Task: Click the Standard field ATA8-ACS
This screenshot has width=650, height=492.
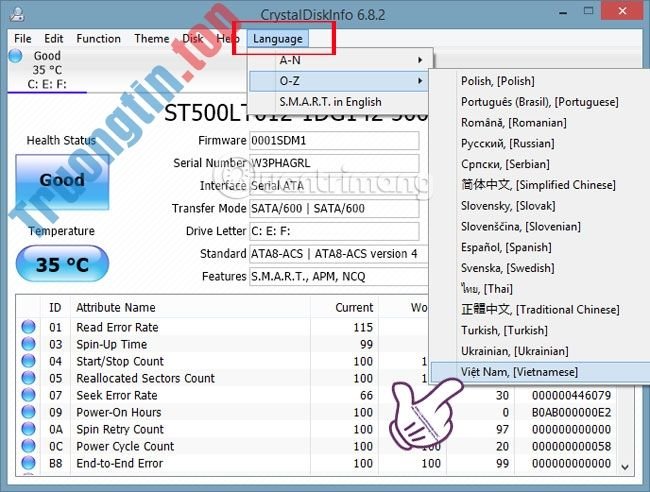Action: tap(339, 254)
